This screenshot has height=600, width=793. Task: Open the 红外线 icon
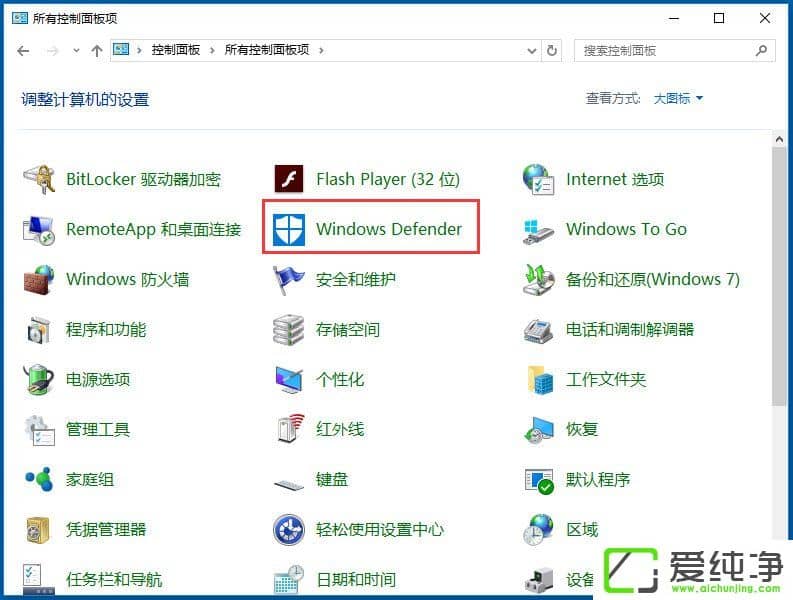point(290,428)
